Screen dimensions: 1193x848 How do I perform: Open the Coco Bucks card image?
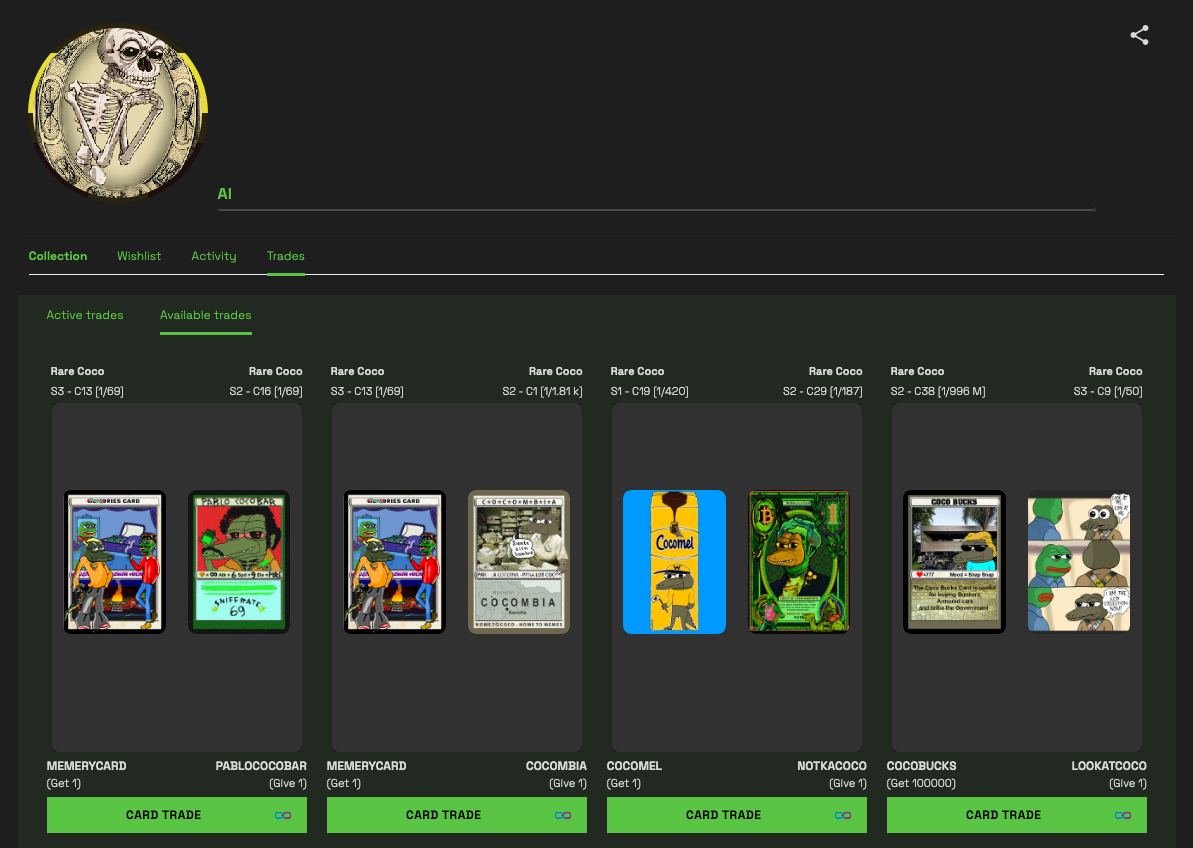coord(954,562)
